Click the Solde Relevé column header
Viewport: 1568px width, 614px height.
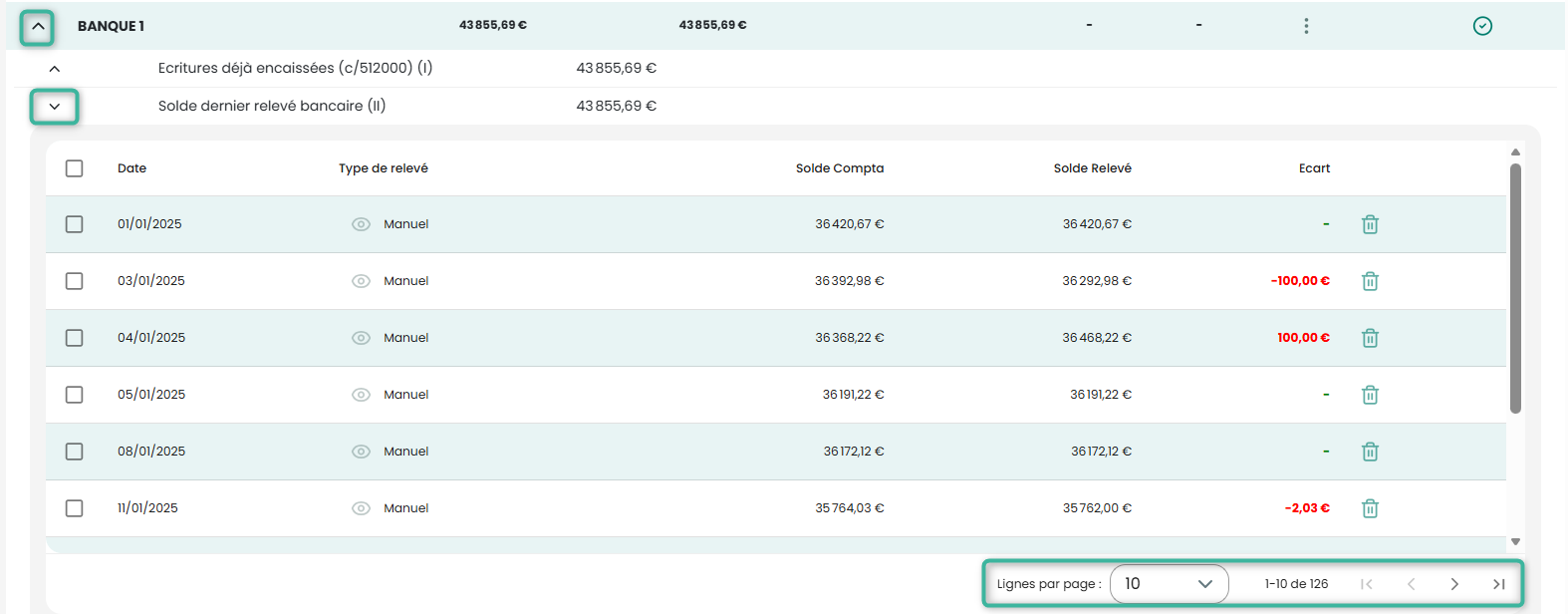tap(1092, 168)
